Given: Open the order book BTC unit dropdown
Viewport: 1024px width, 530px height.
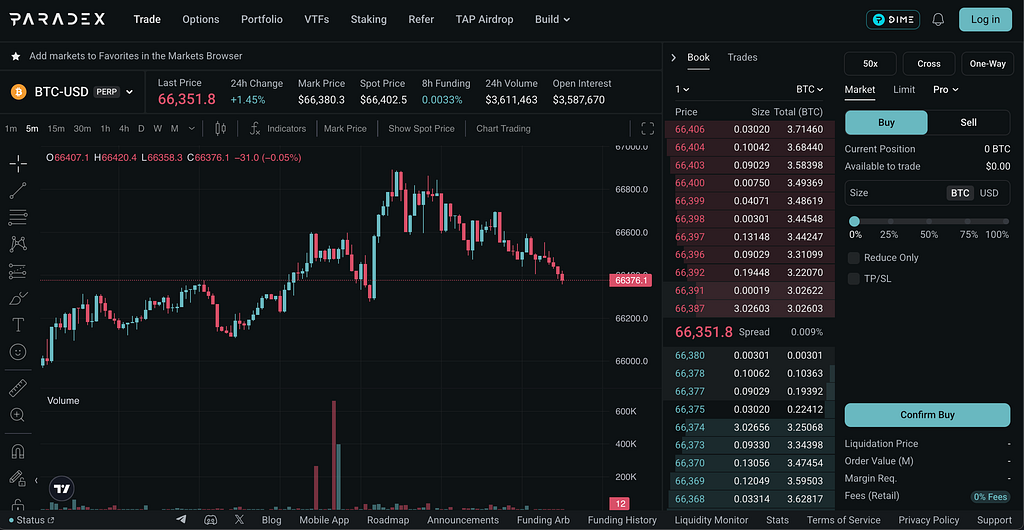Looking at the screenshot, I should pos(810,89).
